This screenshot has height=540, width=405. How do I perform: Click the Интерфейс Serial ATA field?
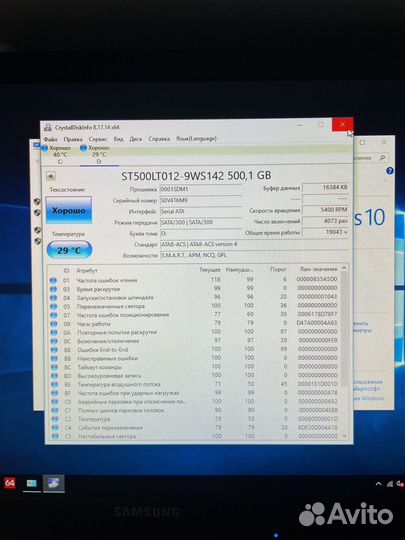pyautogui.click(x=201, y=211)
